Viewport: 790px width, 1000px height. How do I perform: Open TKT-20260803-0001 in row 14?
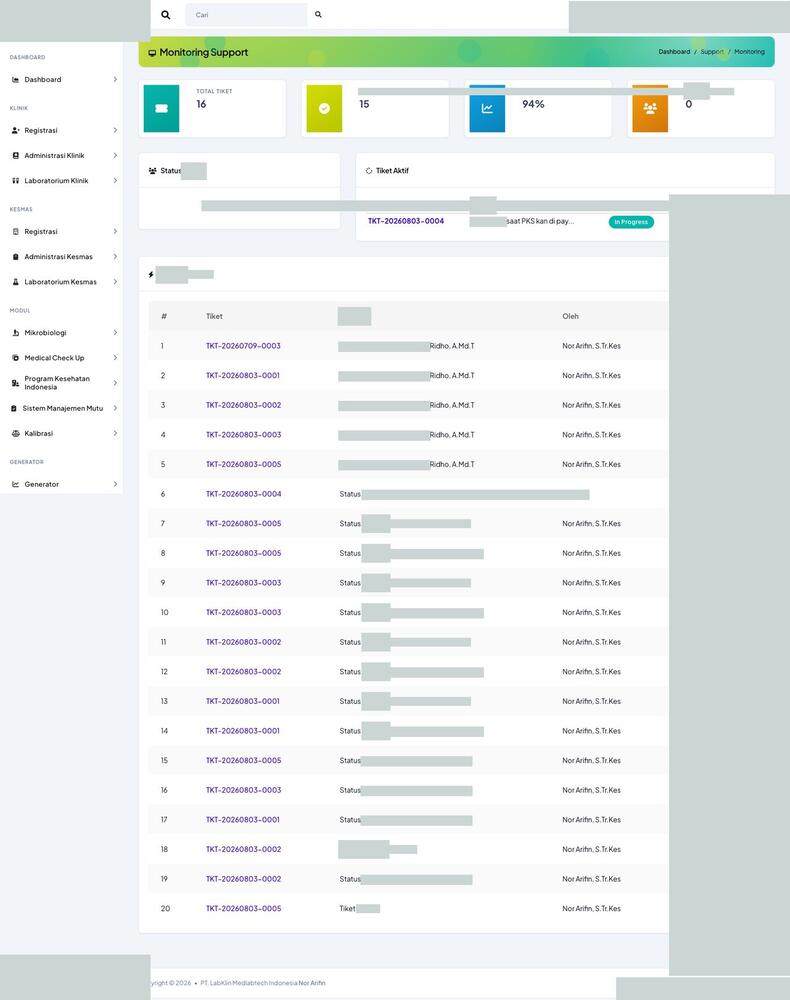[242, 731]
